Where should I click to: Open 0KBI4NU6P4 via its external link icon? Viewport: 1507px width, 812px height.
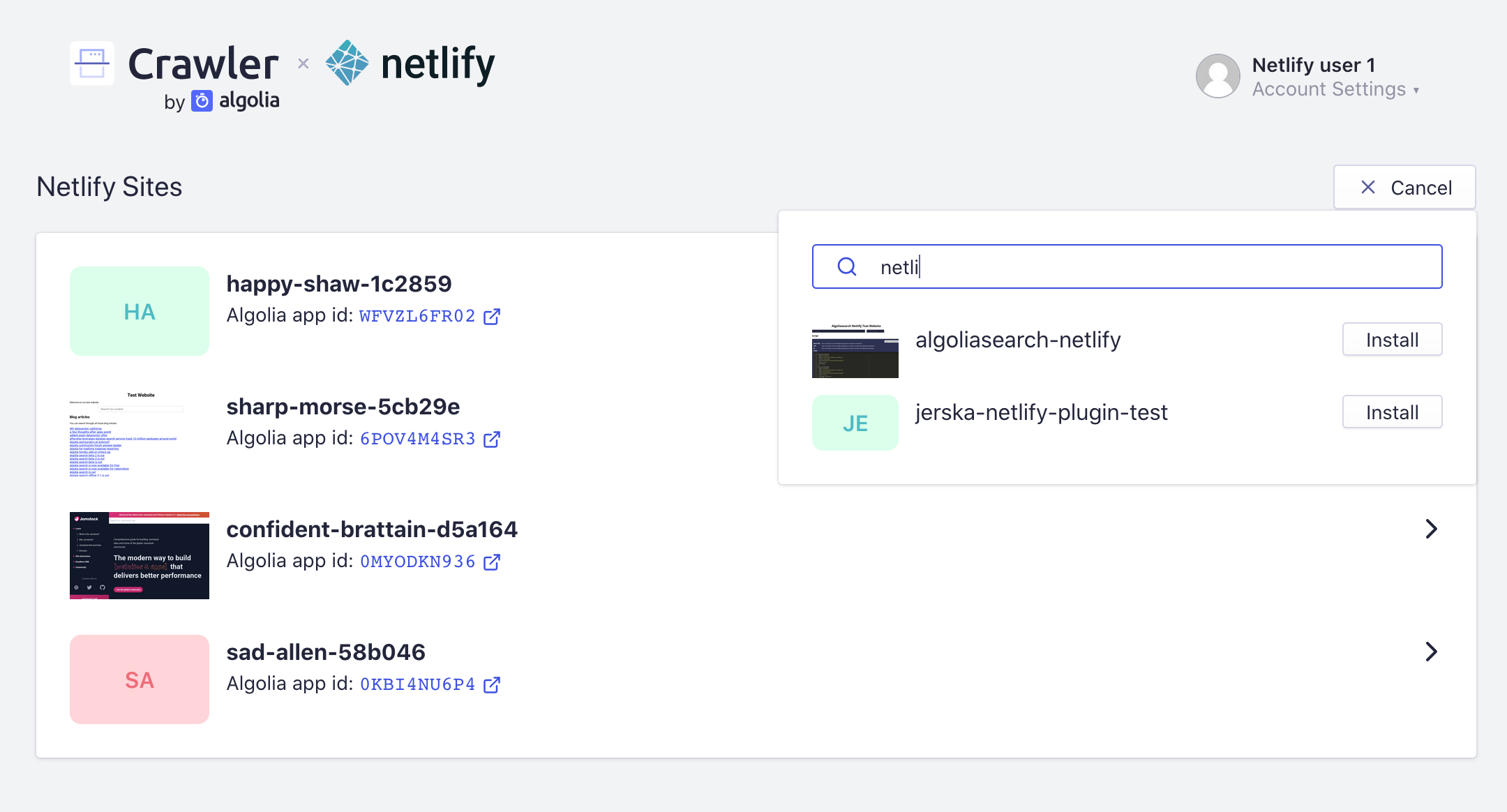click(x=493, y=684)
